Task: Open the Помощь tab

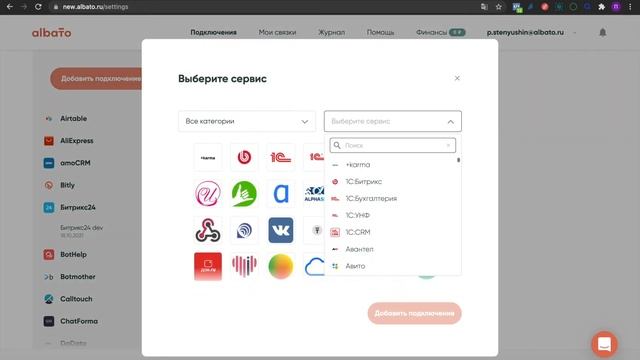Action: (x=380, y=32)
